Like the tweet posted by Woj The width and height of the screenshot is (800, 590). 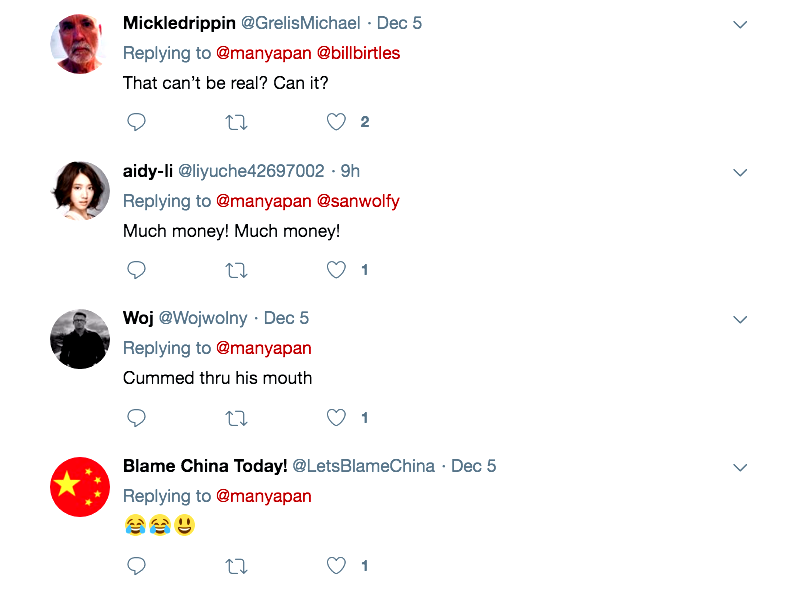point(337,418)
